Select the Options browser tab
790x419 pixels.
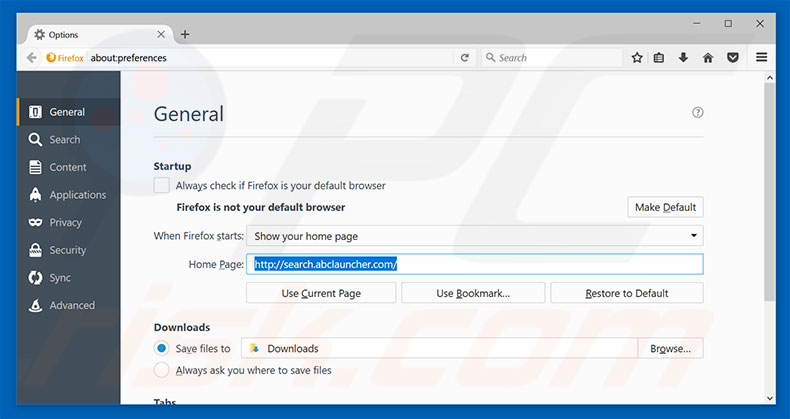pos(98,34)
